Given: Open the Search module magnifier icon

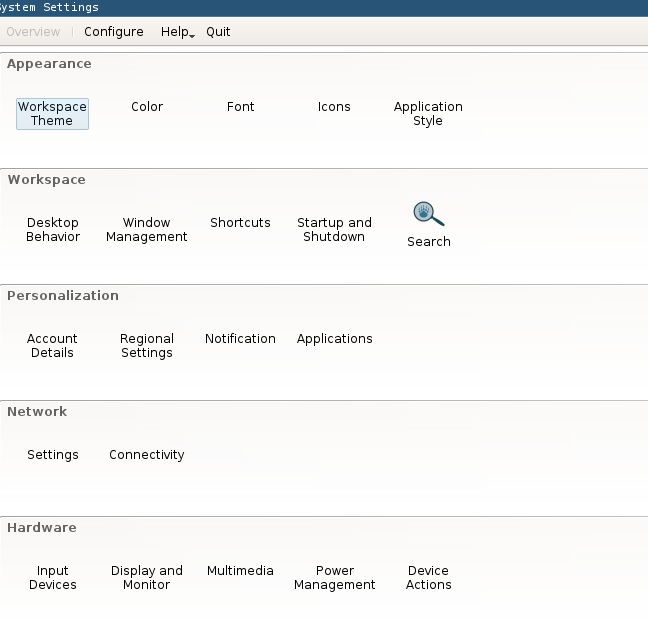Looking at the screenshot, I should pos(428,214).
